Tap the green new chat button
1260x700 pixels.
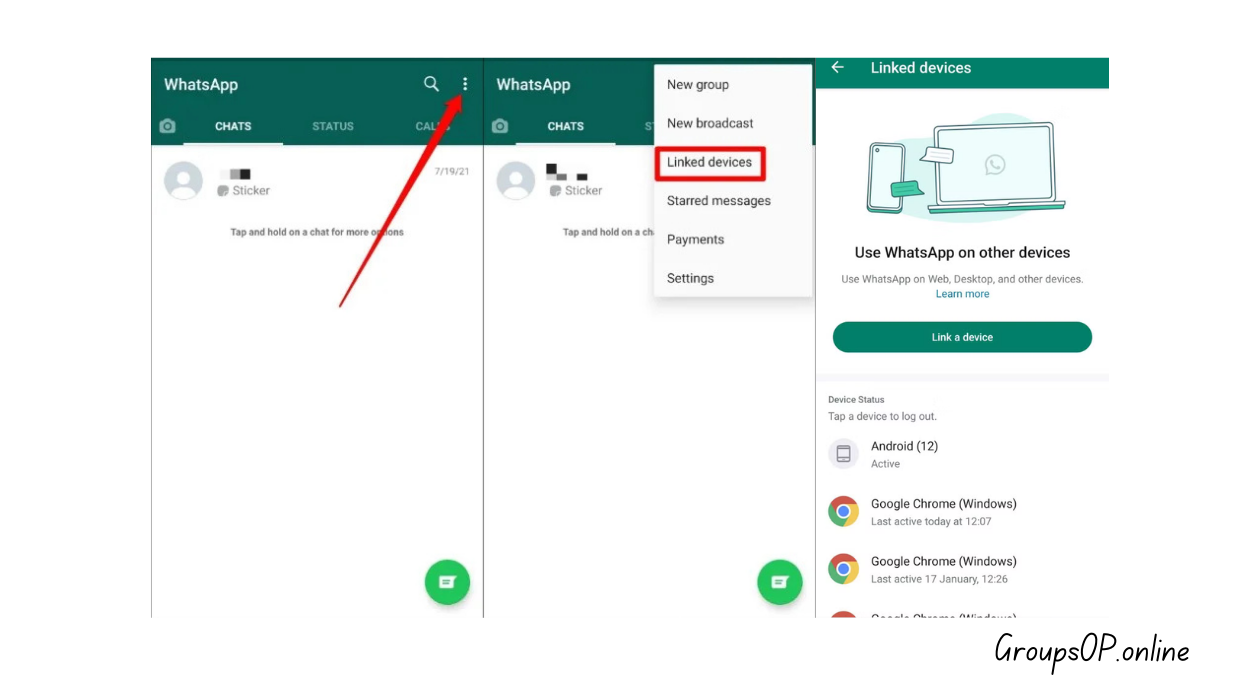[447, 581]
